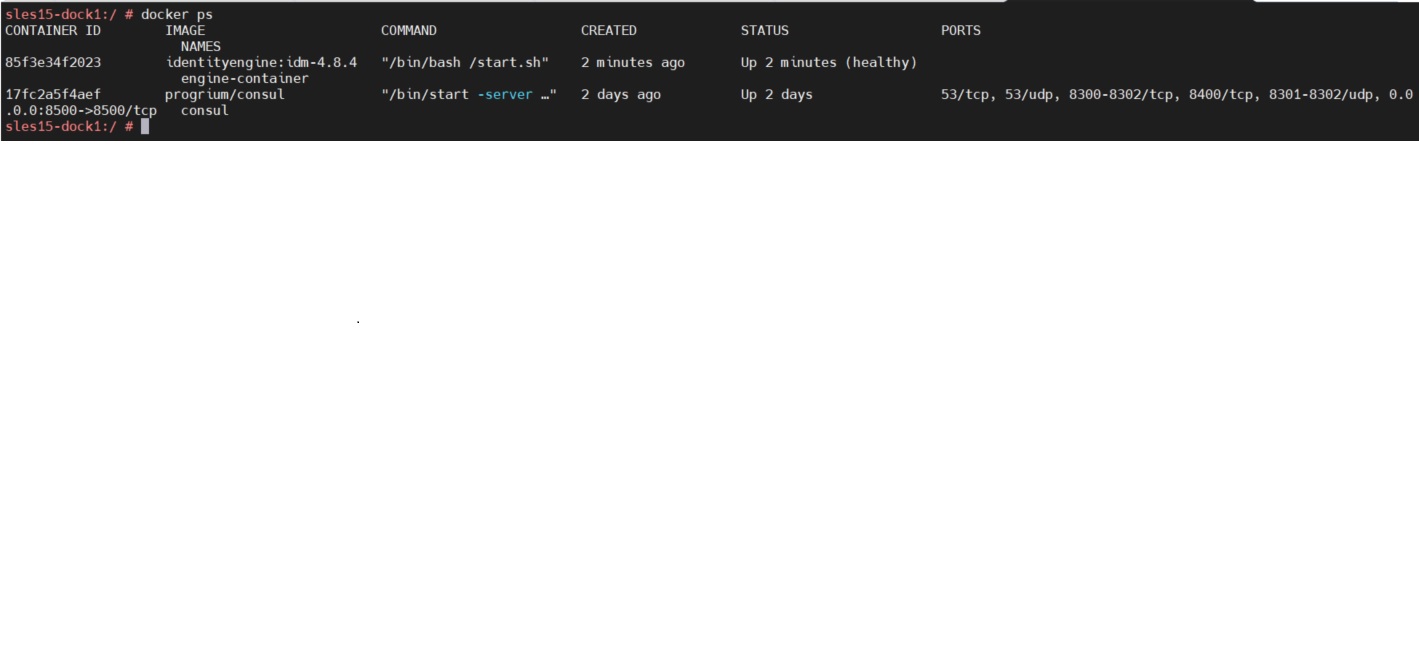Click the PORTS column header
Screen dimensions: 1419x648
(x=959, y=30)
